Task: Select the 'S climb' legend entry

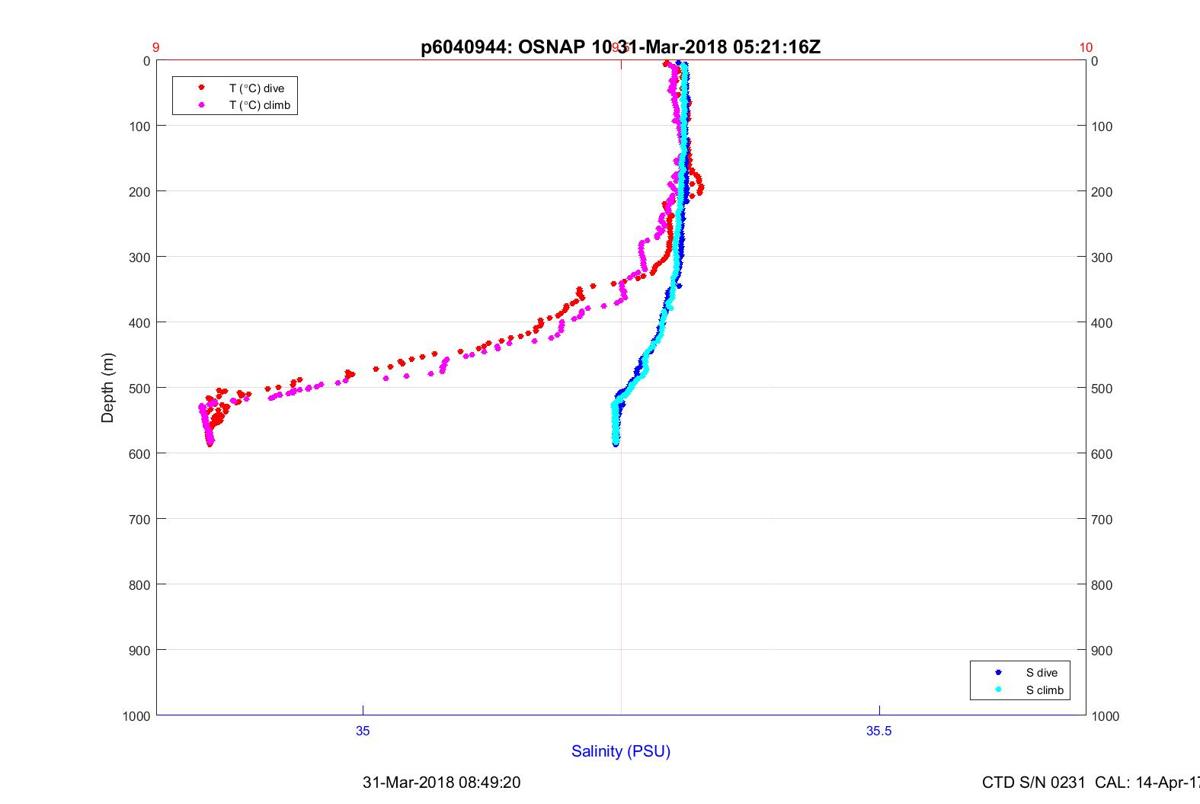Action: pos(1019,690)
